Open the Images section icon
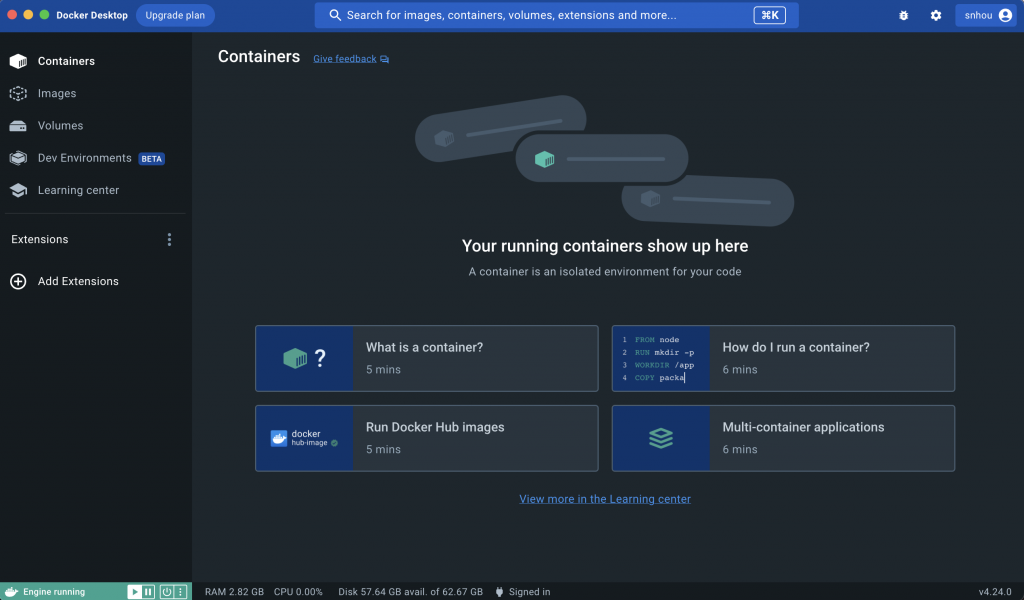 pyautogui.click(x=18, y=93)
